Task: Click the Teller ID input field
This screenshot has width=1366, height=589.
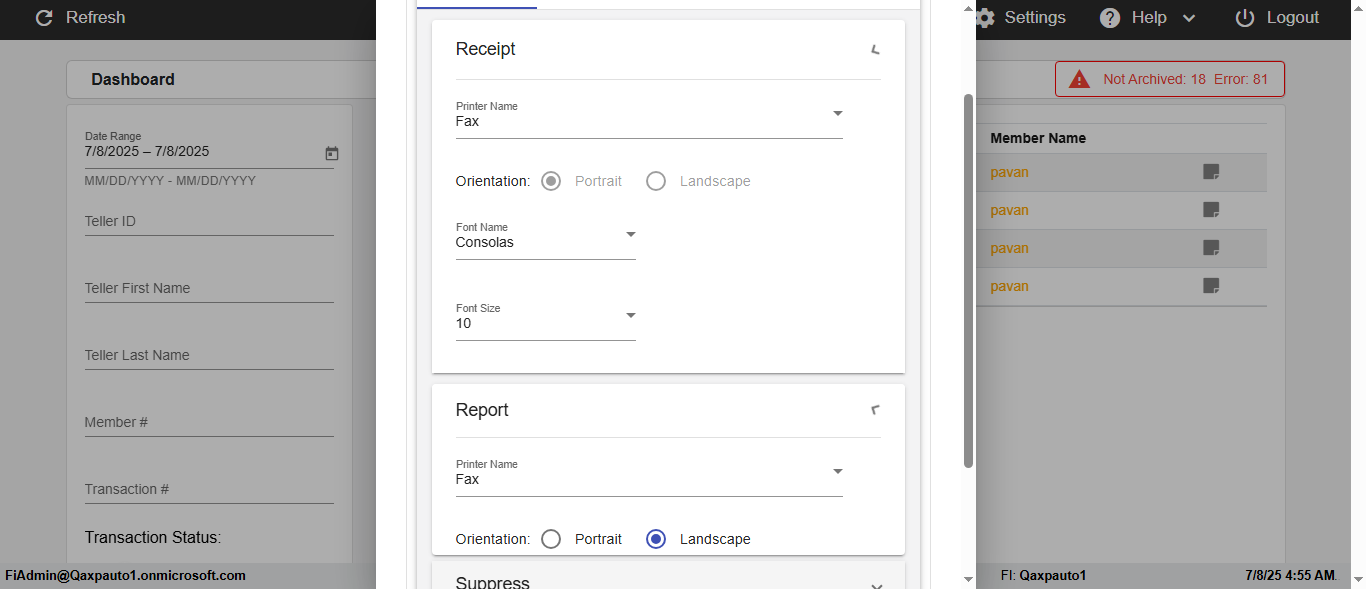Action: 209,222
